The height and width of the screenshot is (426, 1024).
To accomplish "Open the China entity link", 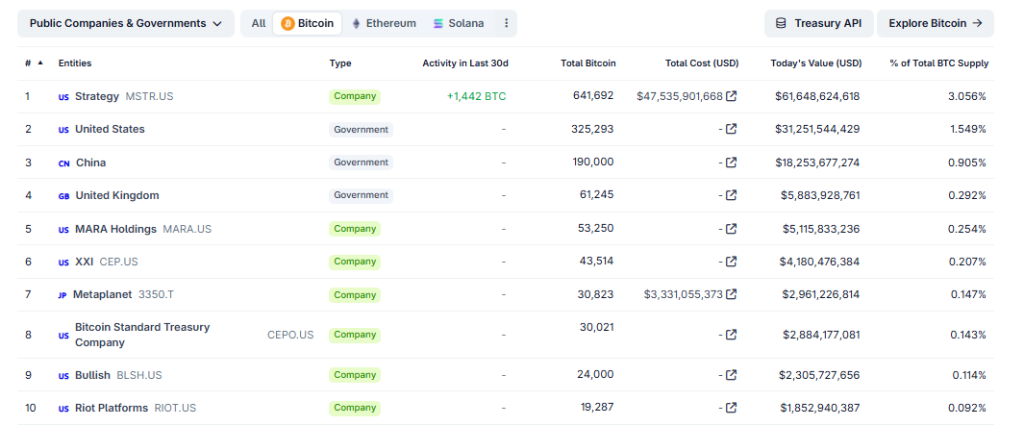I will click(x=91, y=162).
